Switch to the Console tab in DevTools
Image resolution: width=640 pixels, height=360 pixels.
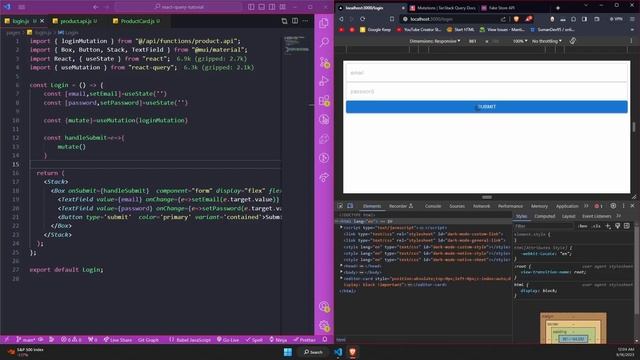(433, 206)
